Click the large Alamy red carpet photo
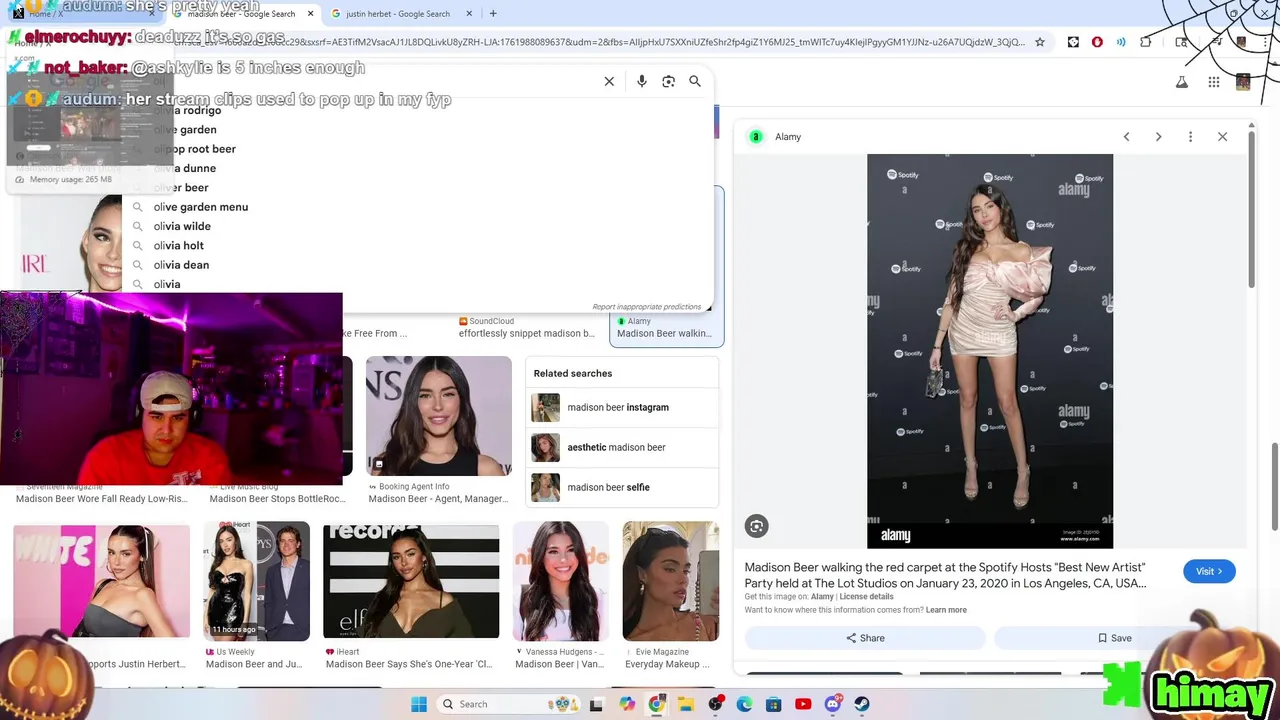The image size is (1280, 720). coord(990,351)
